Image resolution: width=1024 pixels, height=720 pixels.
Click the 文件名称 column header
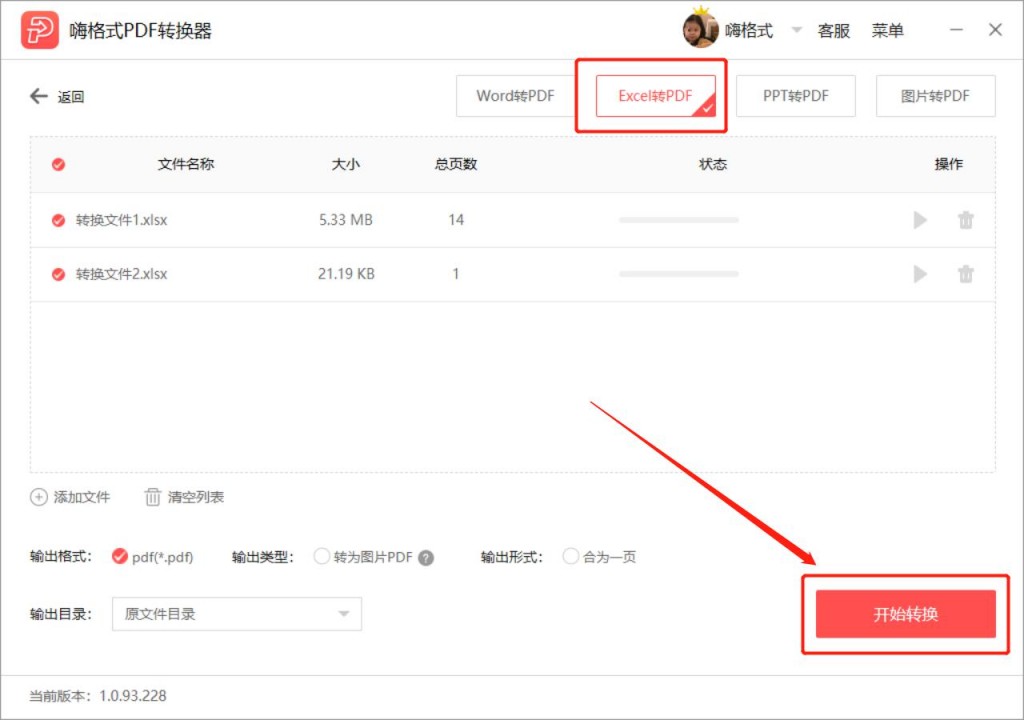coord(185,164)
